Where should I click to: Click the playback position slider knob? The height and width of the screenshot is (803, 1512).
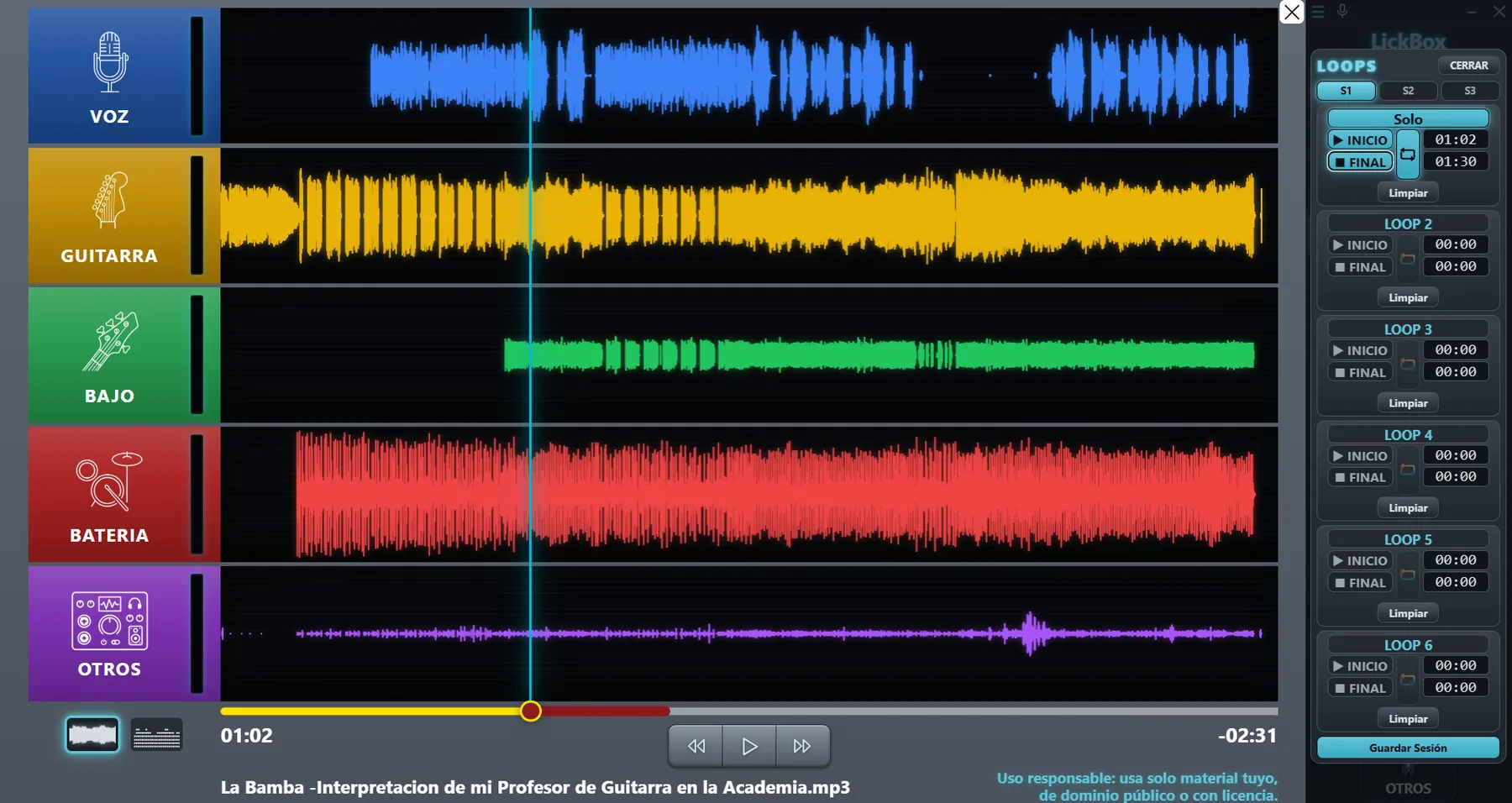pyautogui.click(x=530, y=711)
